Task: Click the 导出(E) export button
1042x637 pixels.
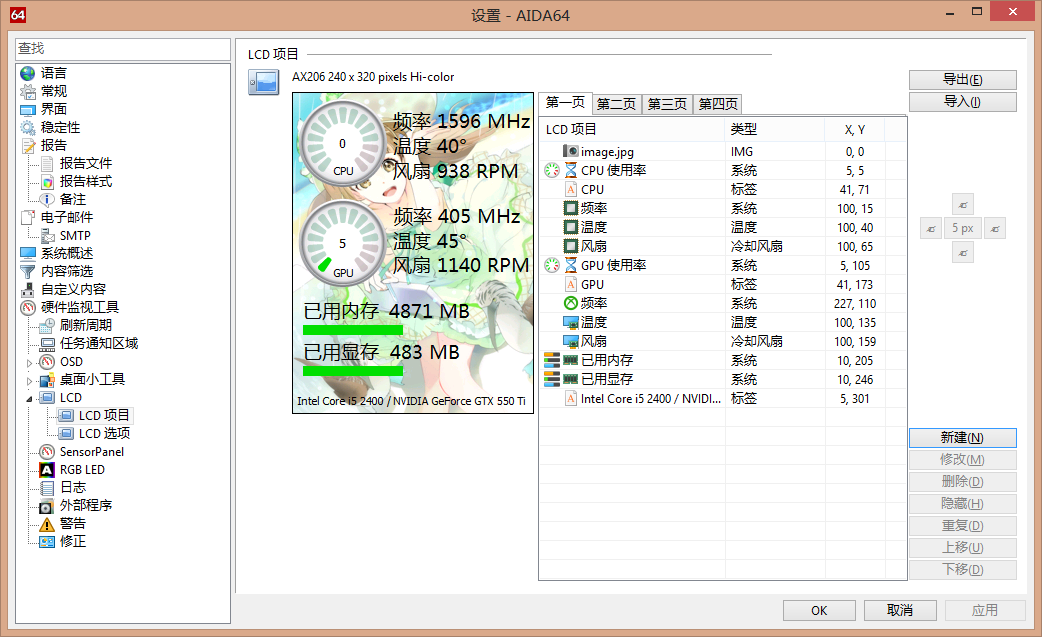Action: (x=962, y=80)
